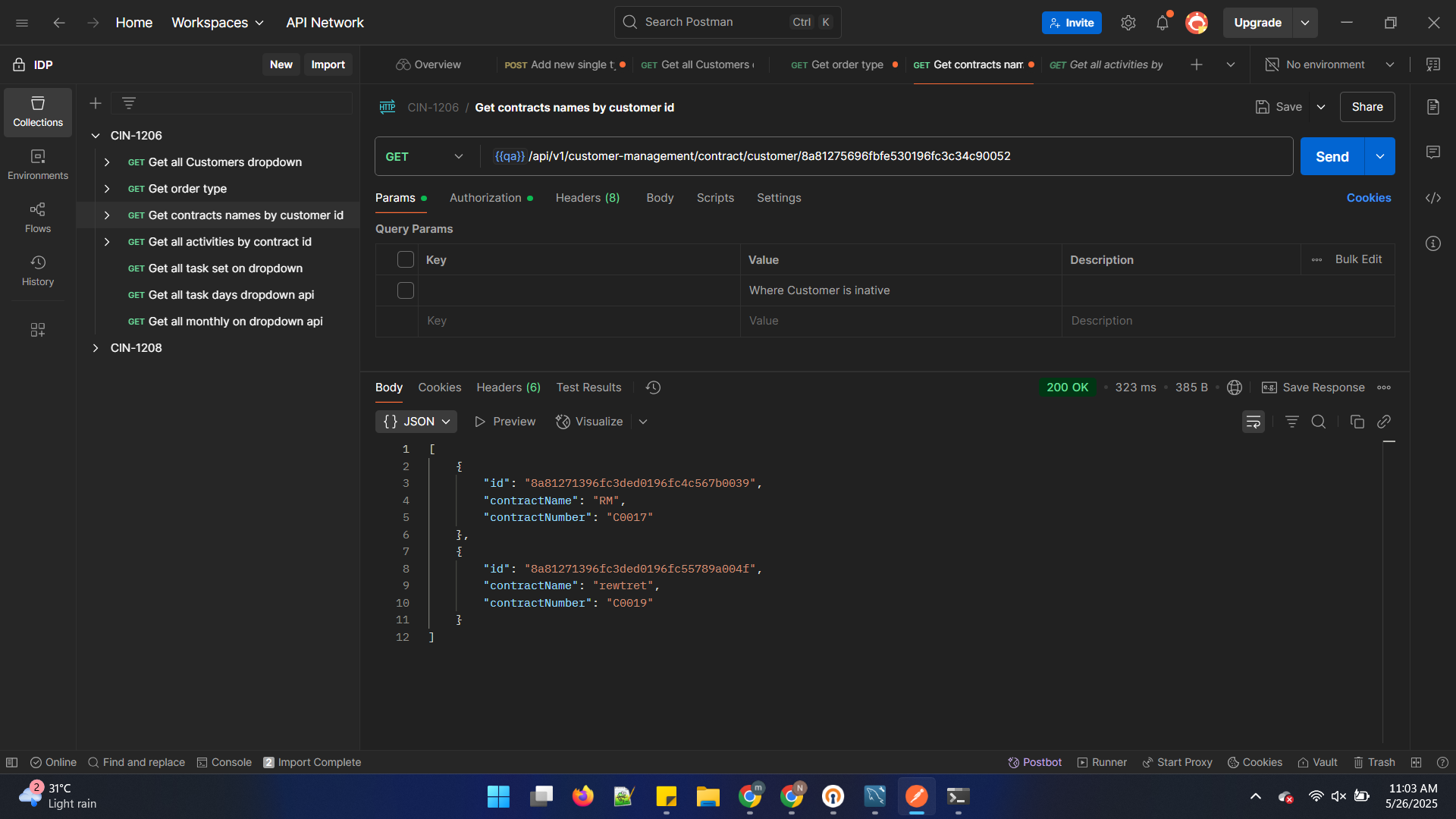The width and height of the screenshot is (1456, 819).
Task: Open the network globe icon
Action: (1235, 388)
